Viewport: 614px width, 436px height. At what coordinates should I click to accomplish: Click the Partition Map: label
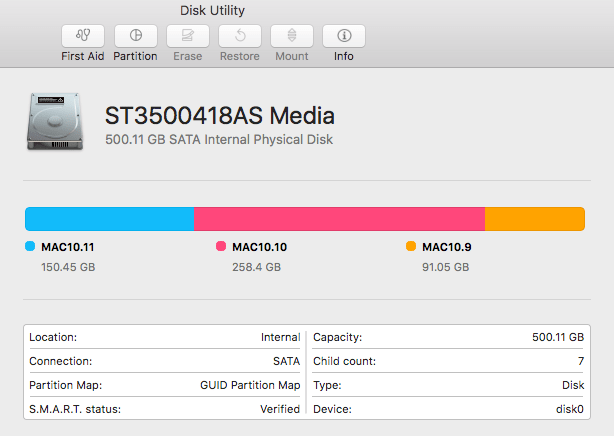tap(66, 385)
